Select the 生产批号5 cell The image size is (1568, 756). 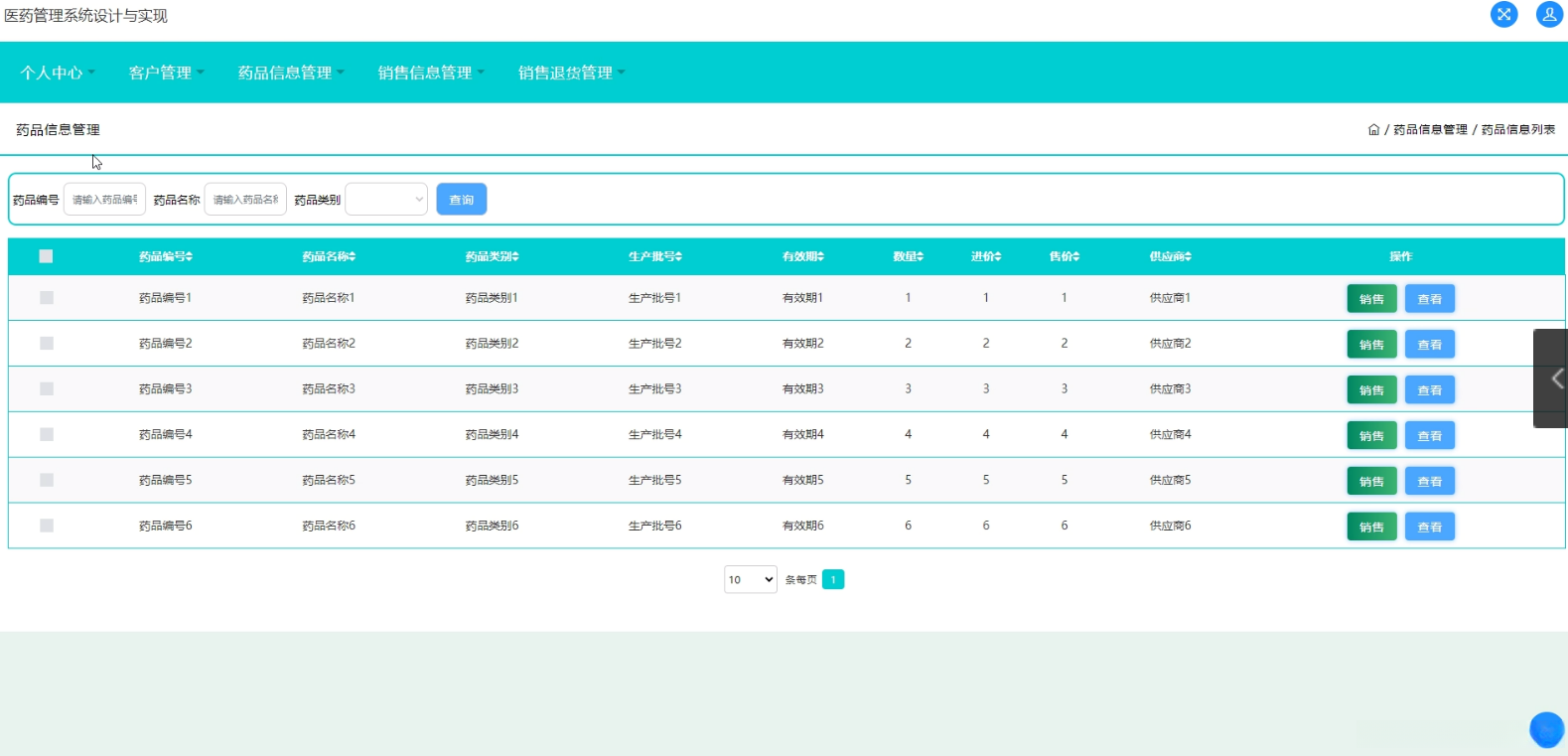click(x=654, y=481)
